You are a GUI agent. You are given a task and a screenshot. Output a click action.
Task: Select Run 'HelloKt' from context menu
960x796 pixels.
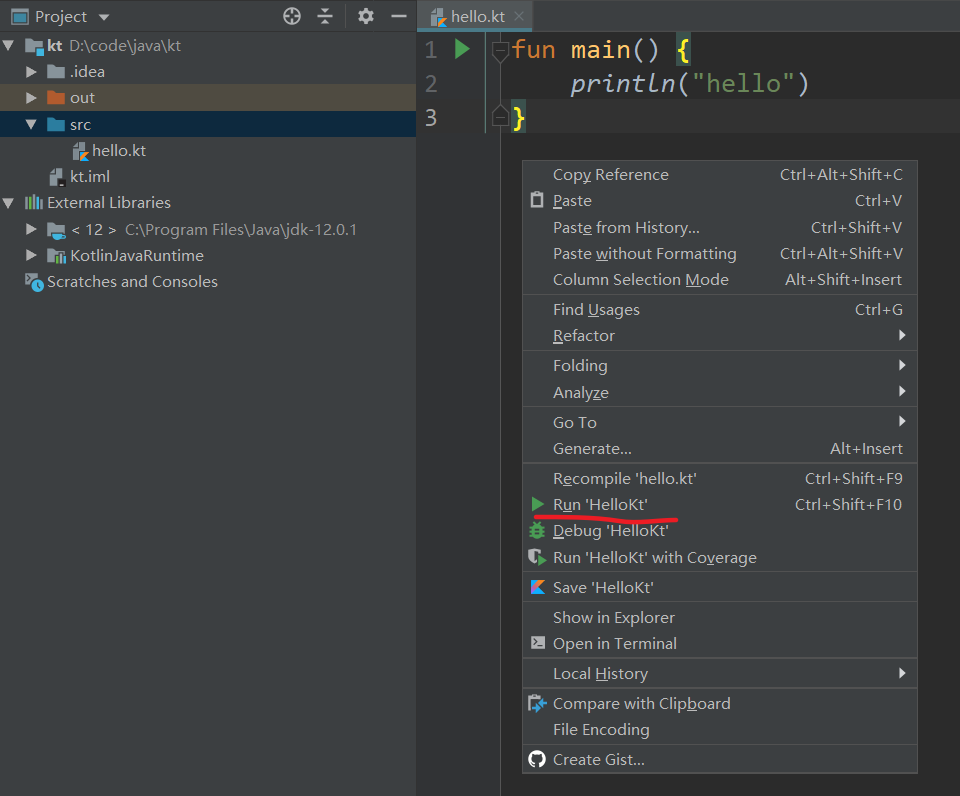click(600, 505)
